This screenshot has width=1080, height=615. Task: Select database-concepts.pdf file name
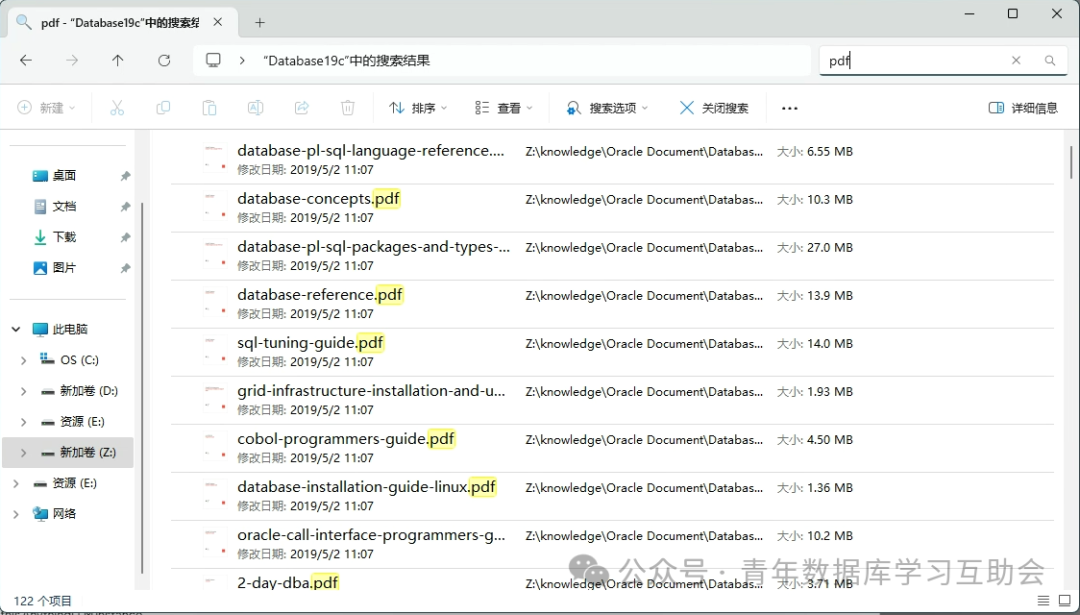coord(318,198)
